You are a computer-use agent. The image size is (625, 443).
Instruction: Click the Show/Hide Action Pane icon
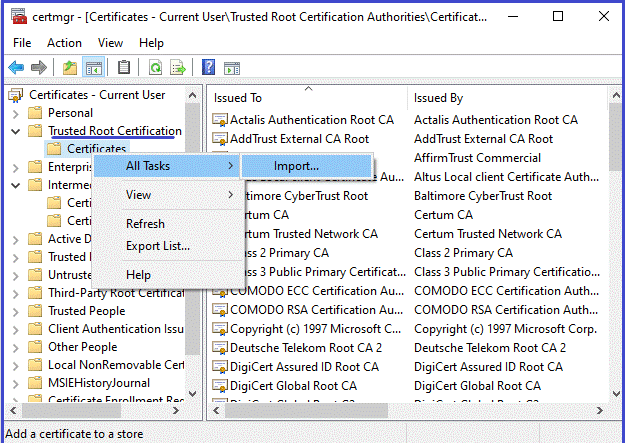click(x=232, y=68)
